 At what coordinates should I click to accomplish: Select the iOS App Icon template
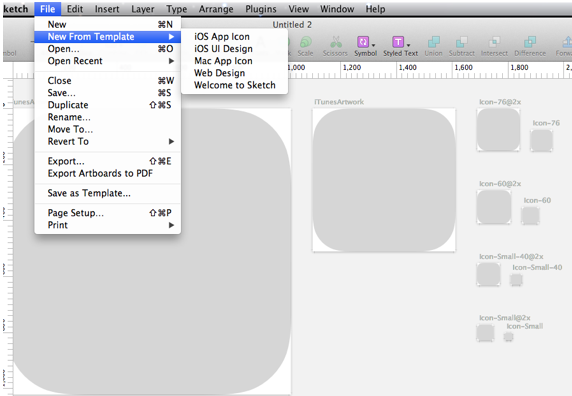click(x=235, y=36)
